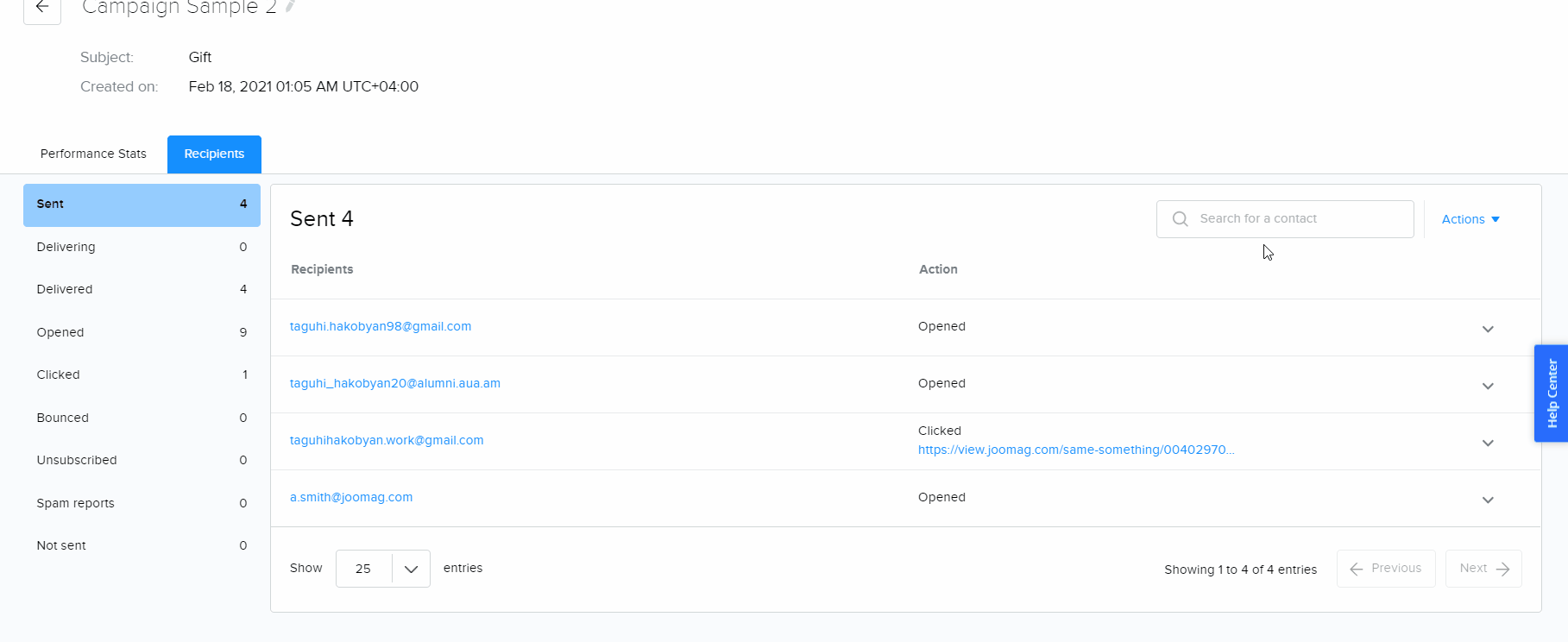Expand the taguhihakobyan.work@gmail.com row chevron
1568x642 pixels.
(1487, 443)
